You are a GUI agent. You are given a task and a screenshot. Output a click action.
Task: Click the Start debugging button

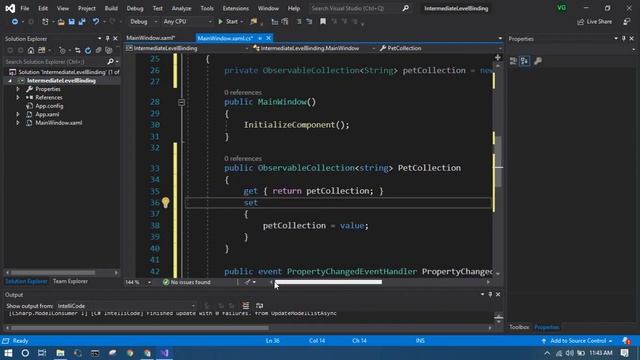(x=228, y=22)
